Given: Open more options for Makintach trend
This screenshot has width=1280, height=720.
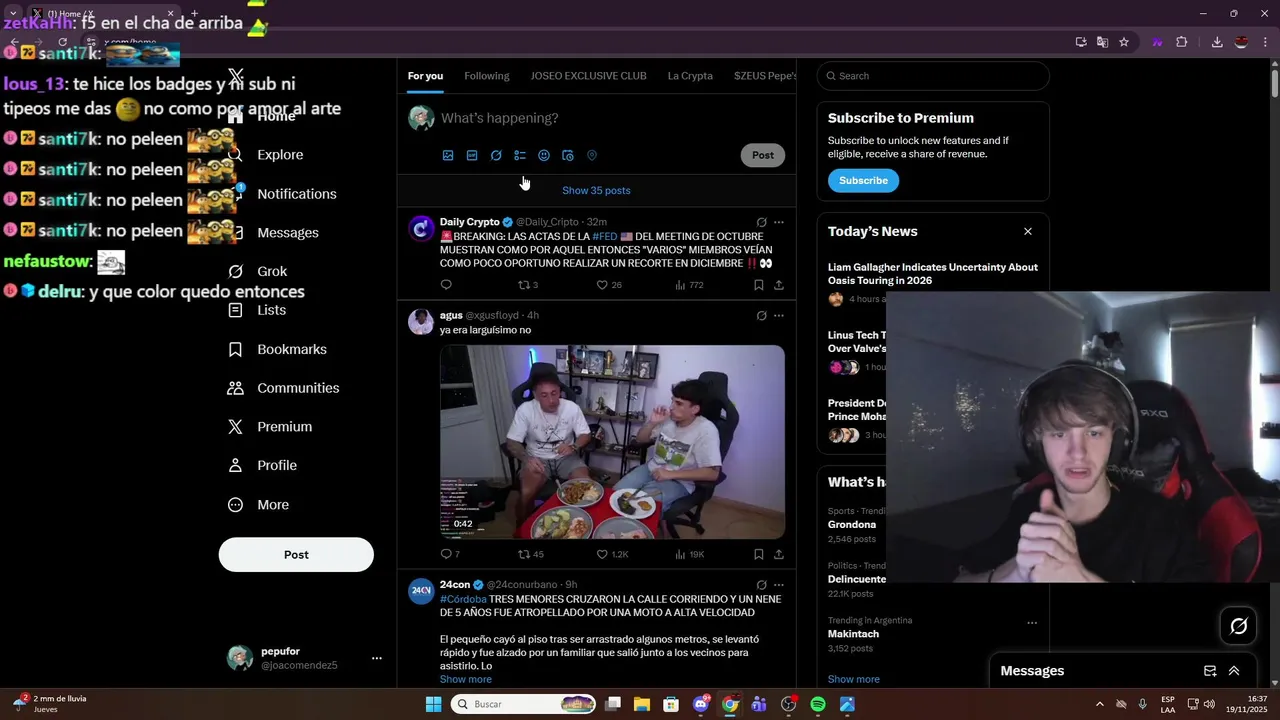Looking at the screenshot, I should point(1031,623).
